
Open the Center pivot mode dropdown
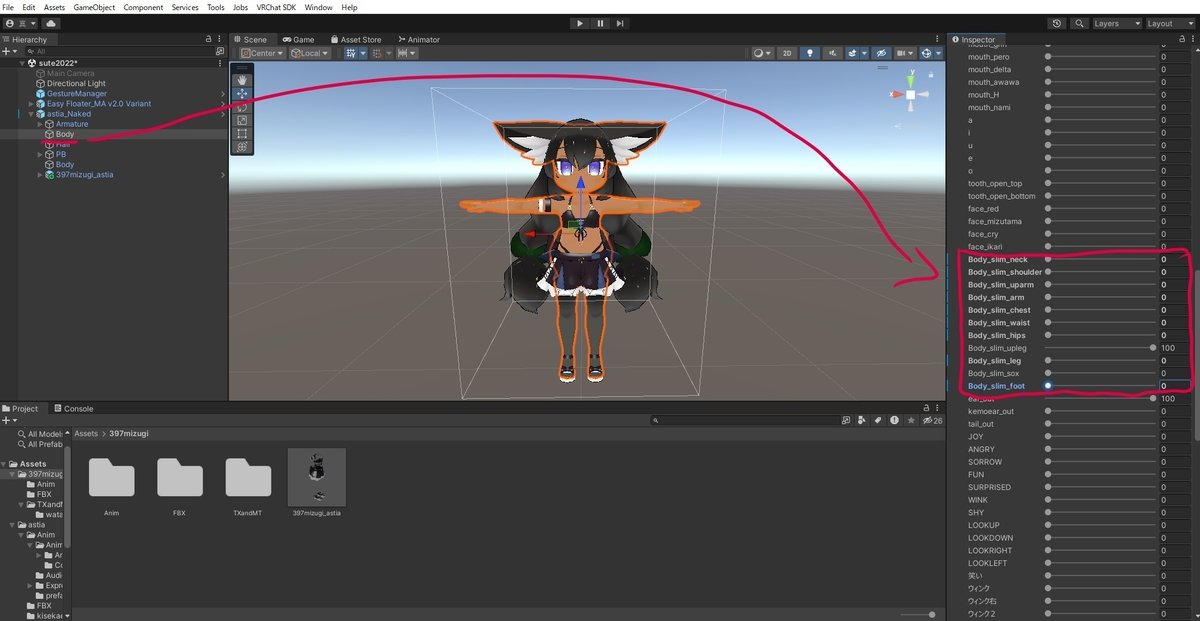pos(262,53)
